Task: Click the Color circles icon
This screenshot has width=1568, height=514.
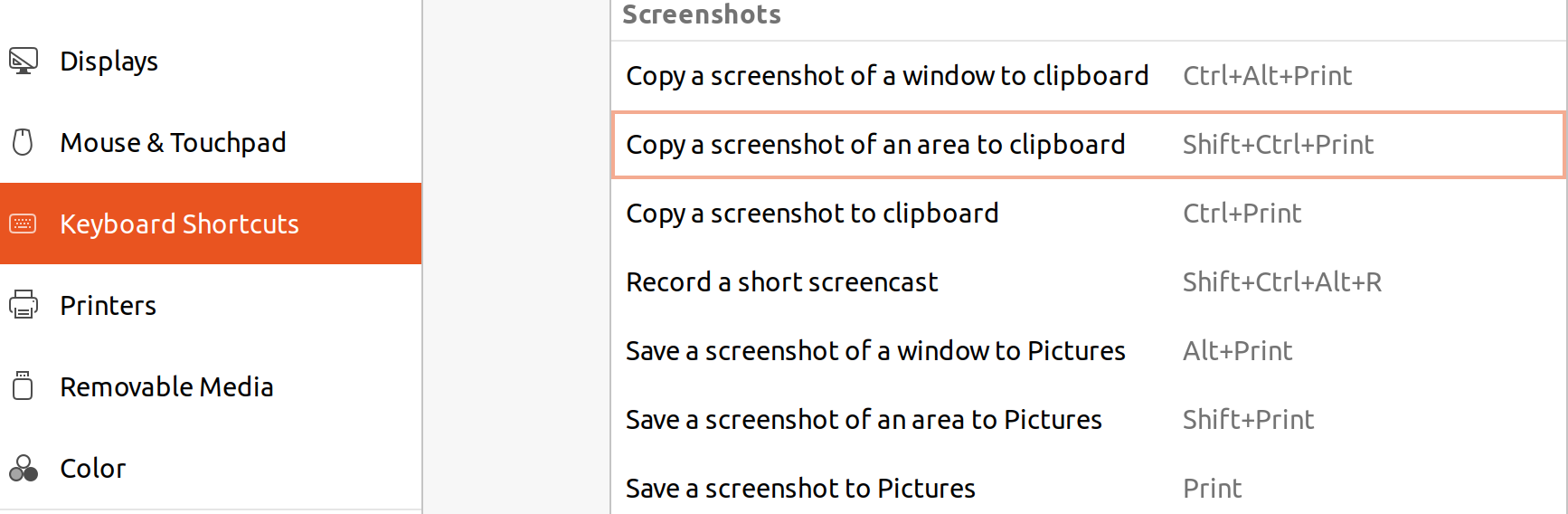Action: [24, 468]
